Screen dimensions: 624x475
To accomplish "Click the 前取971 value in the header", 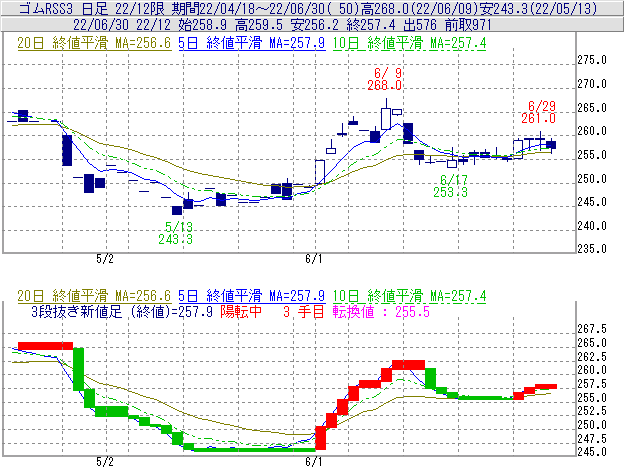I will point(468,25).
